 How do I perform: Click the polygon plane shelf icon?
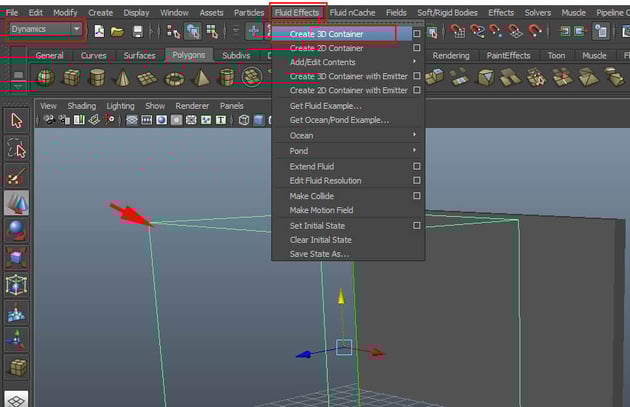[147, 77]
